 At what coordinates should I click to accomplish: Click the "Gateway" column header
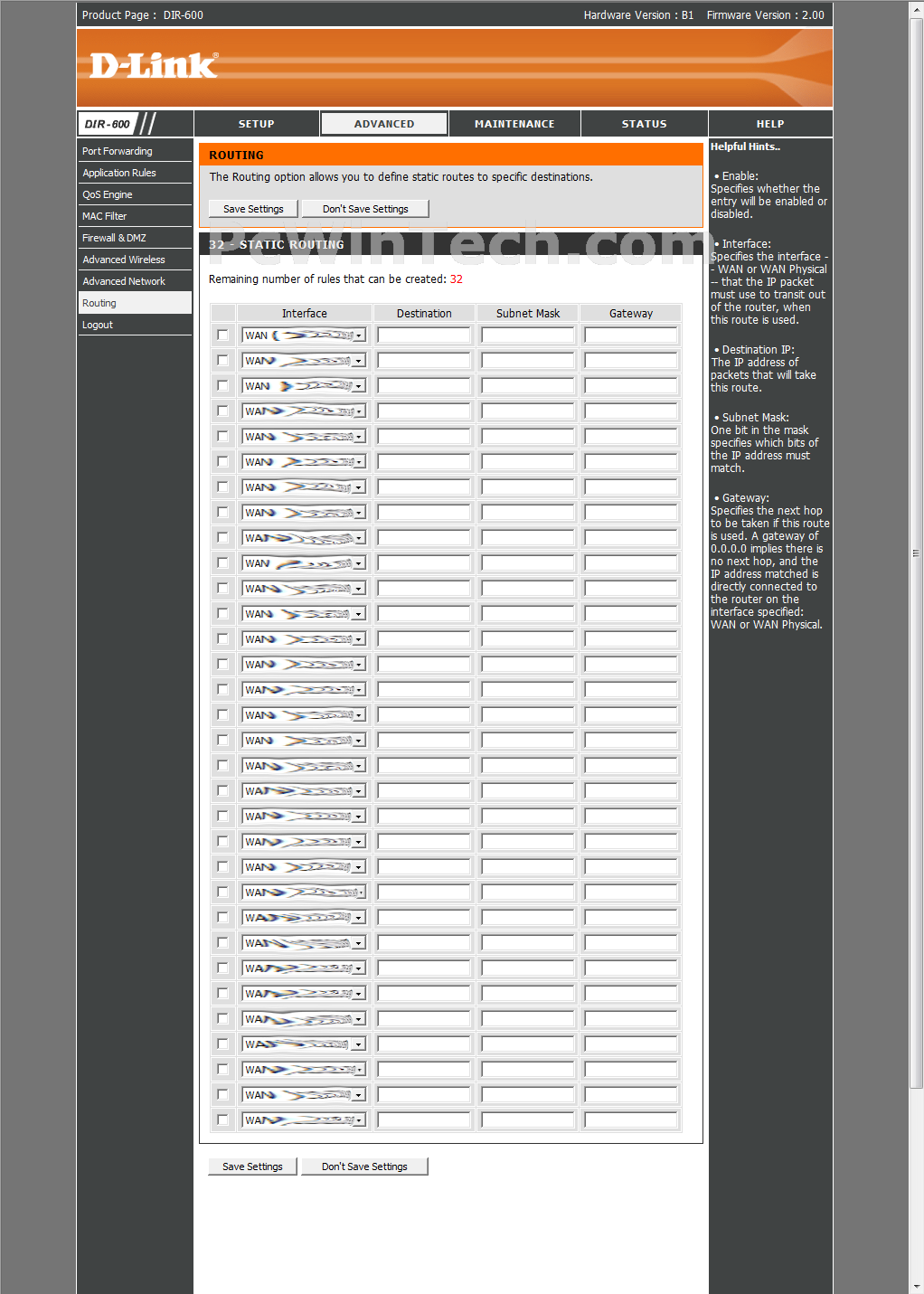tap(631, 314)
